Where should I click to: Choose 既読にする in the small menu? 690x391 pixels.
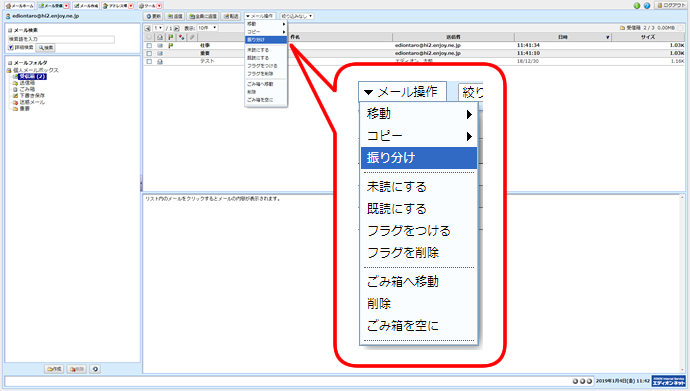pyautogui.click(x=266, y=58)
